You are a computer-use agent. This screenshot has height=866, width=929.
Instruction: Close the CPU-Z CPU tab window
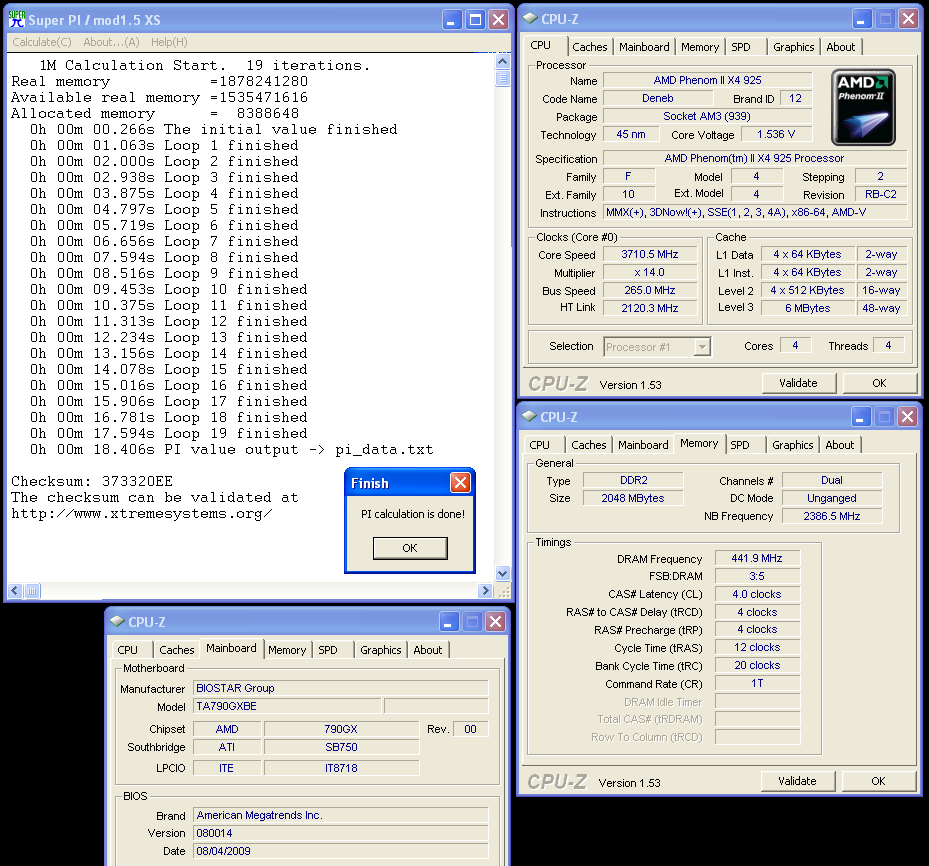pyautogui.click(x=908, y=18)
